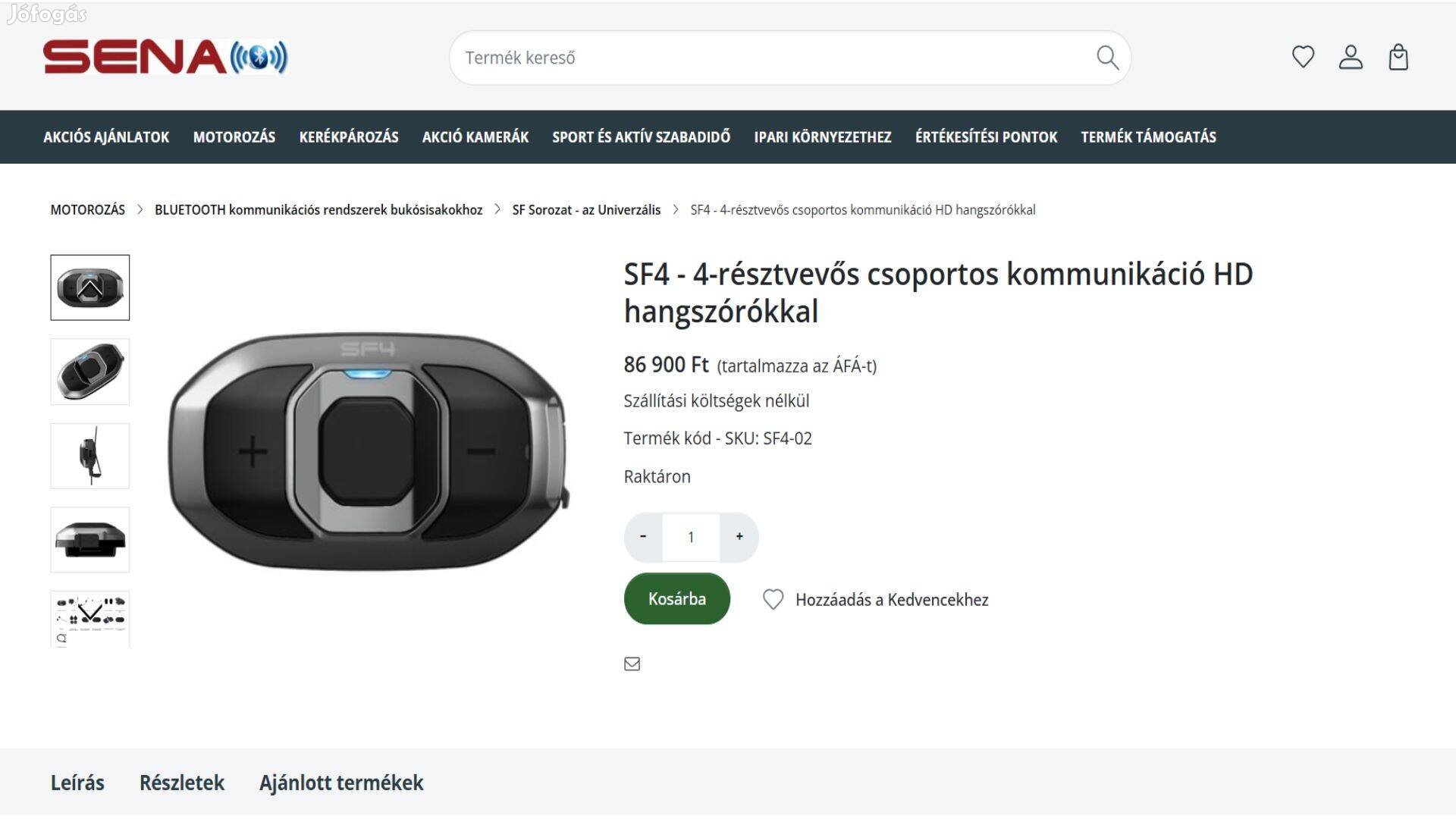1456x819 pixels.
Task: Open the wishlist heart icon in header
Action: coord(1303,57)
